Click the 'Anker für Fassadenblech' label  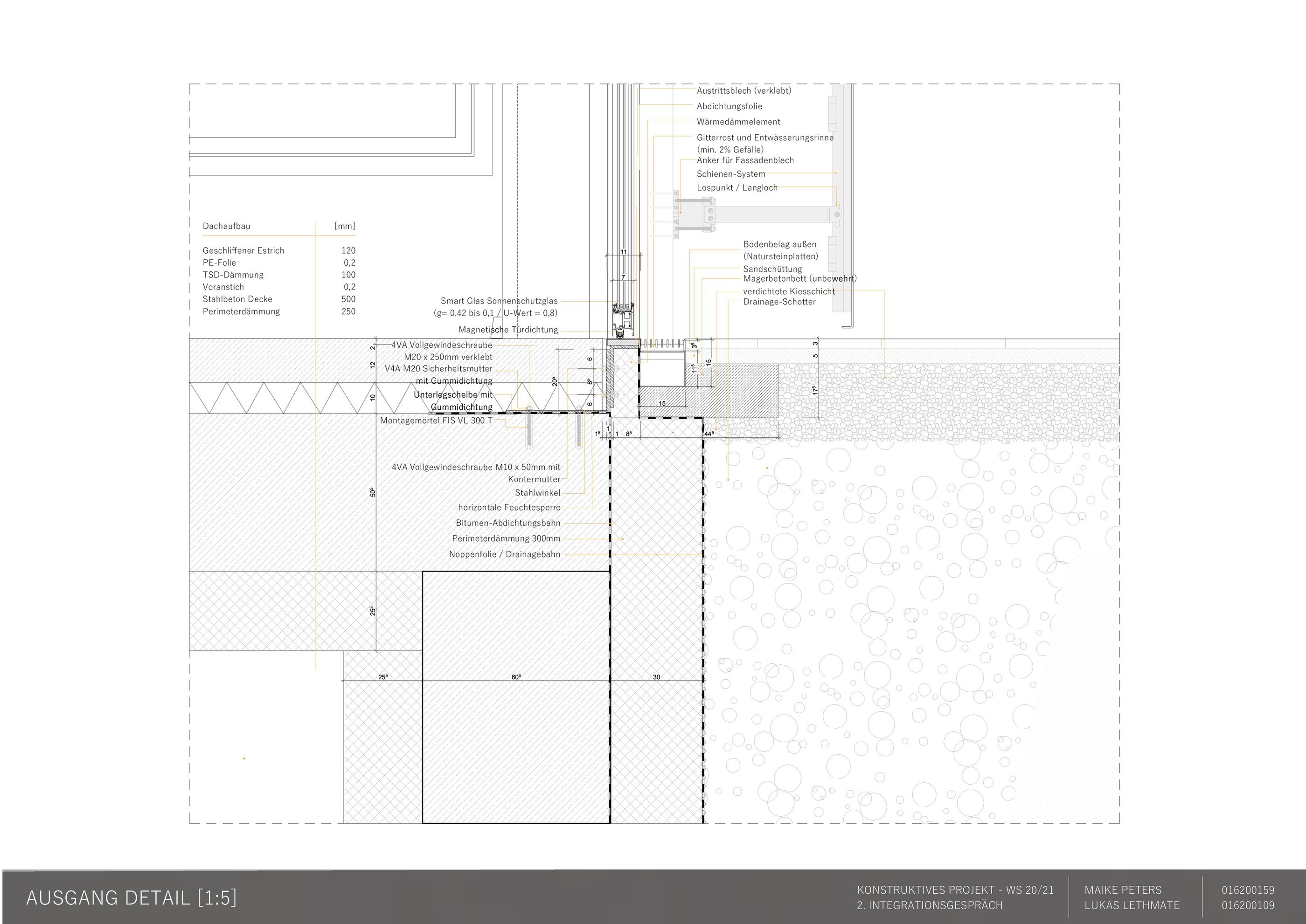[x=745, y=160]
